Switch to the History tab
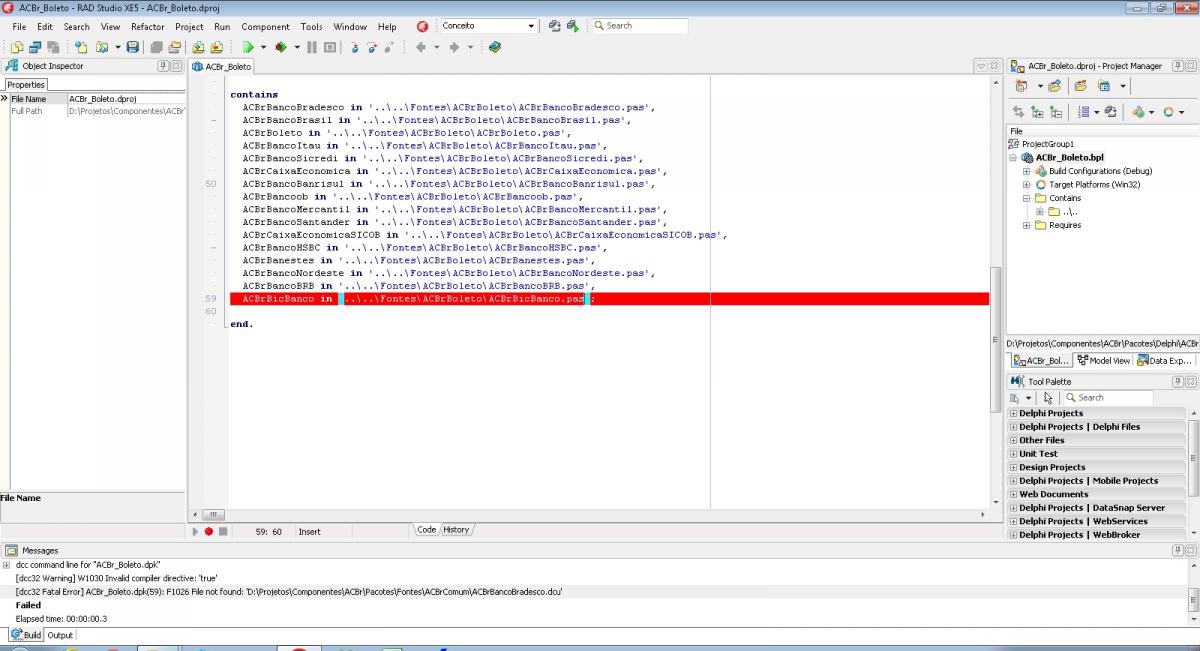This screenshot has height=651, width=1200. click(x=456, y=530)
